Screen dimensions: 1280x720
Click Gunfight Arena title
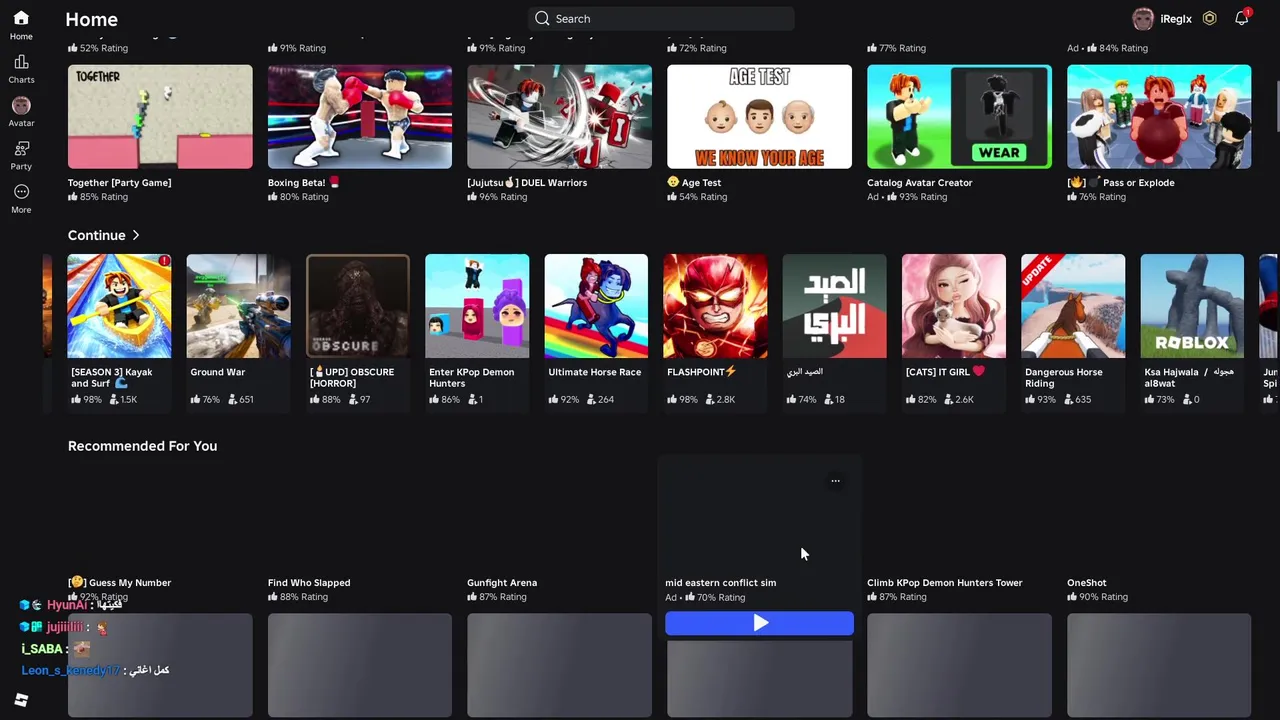click(502, 583)
